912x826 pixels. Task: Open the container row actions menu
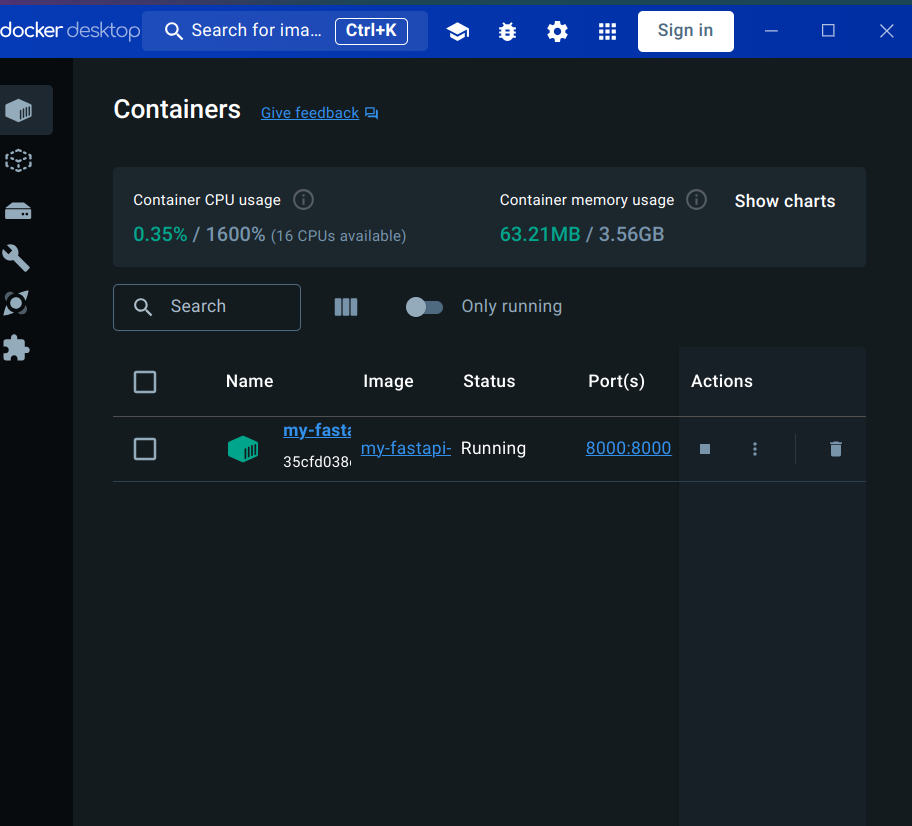point(755,449)
